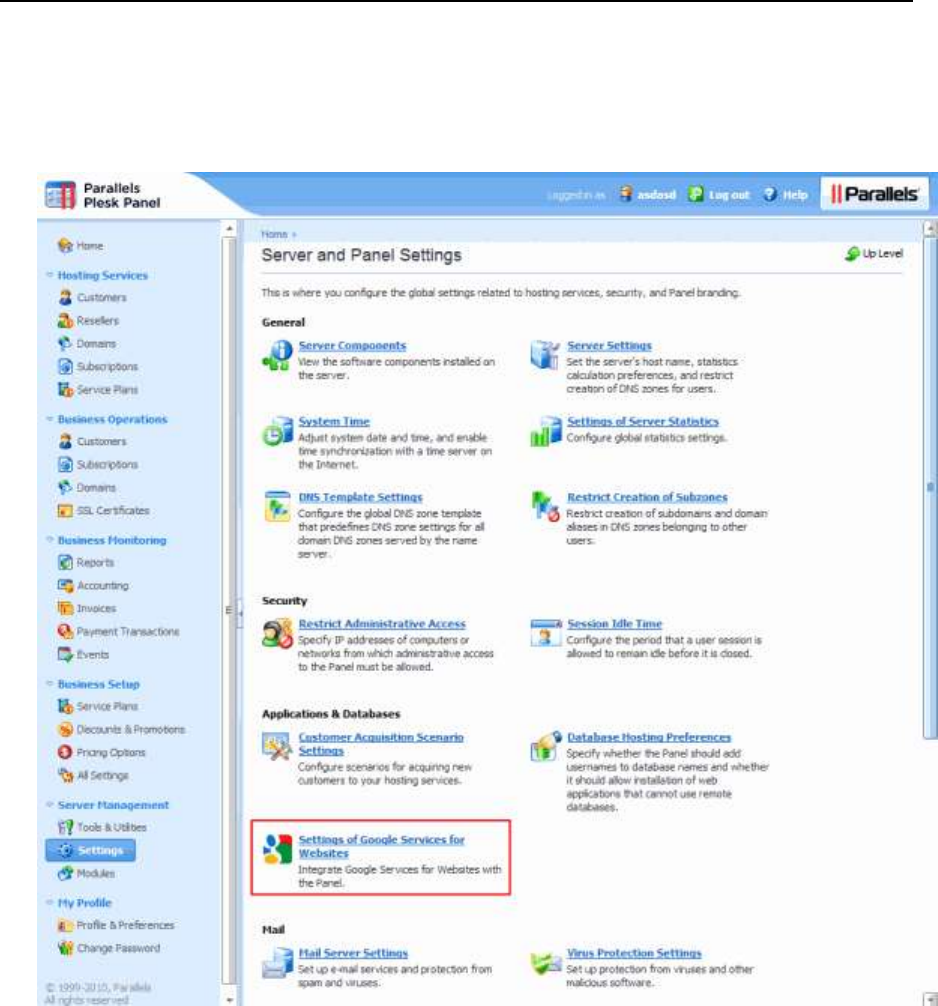Click the Session Idle Time icon
Viewport: 938px width, 1006px height.
coord(545,633)
